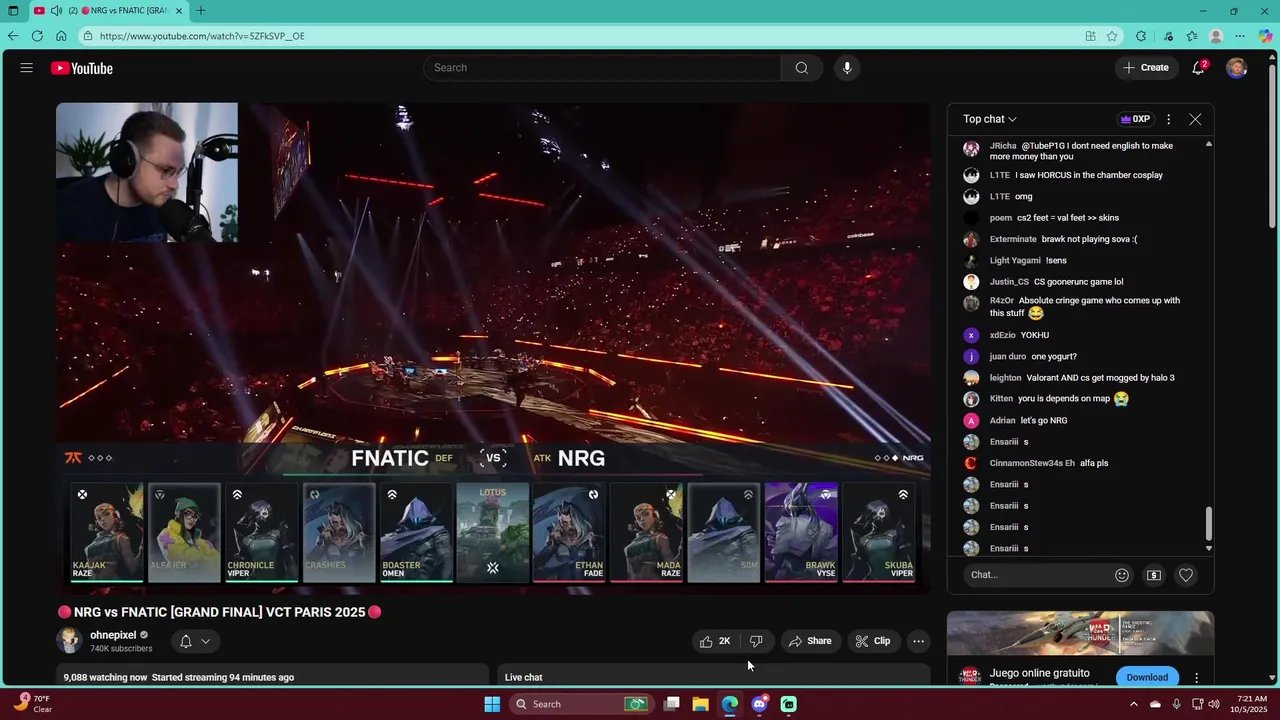Open browser extensions puzzle icon

(1141, 36)
